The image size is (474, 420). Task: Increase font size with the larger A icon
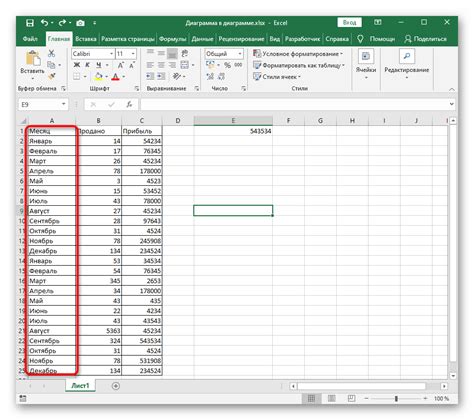pos(121,65)
